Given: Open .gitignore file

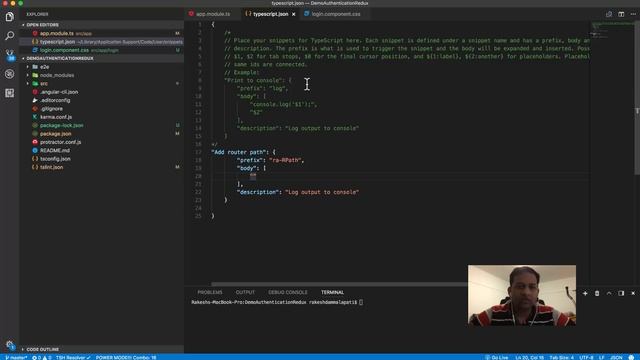Looking at the screenshot, I should pos(102,109).
